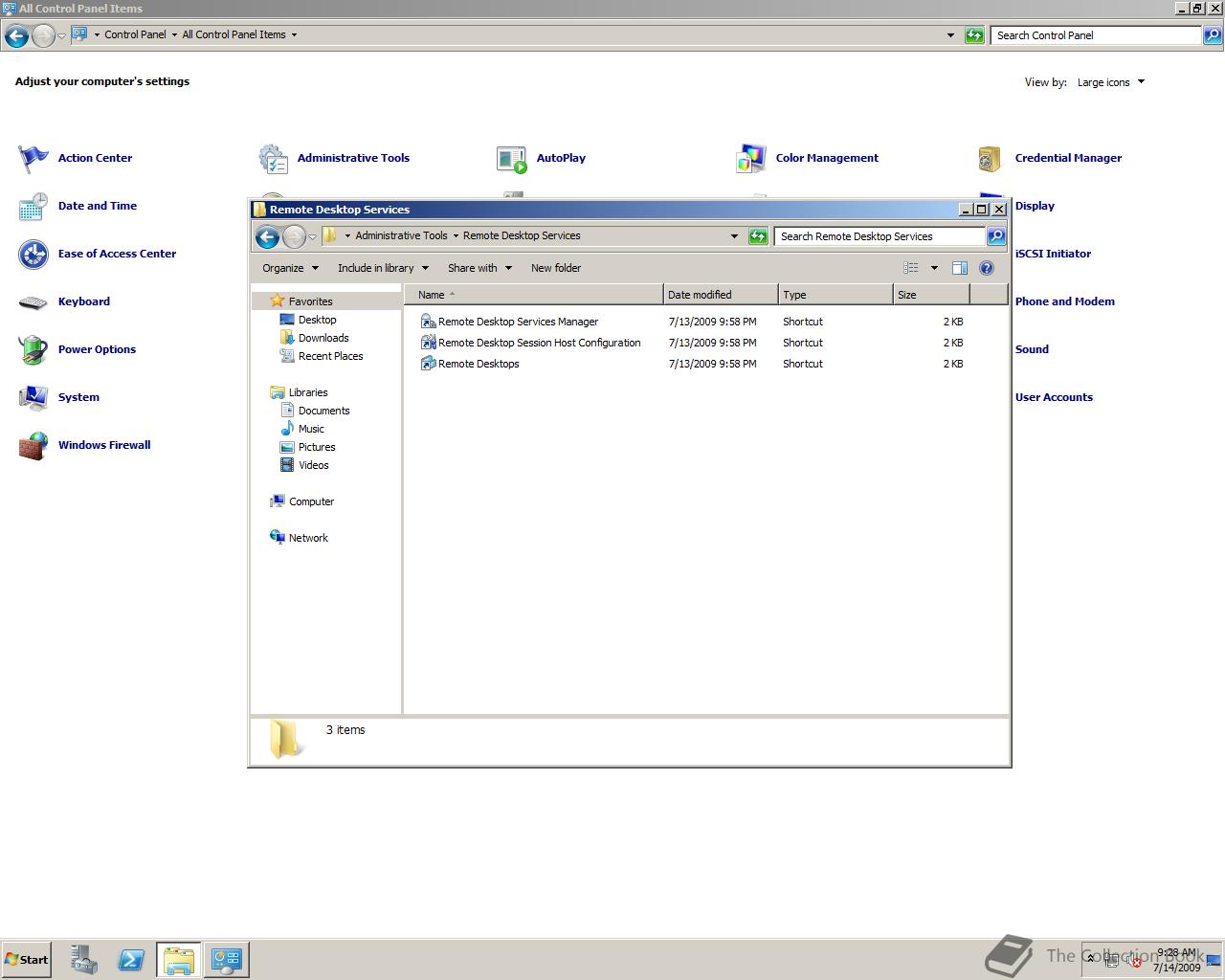This screenshot has height=980, width=1225.
Task: Select the Remote Desktop Session Host Configuration icon
Action: [x=428, y=343]
